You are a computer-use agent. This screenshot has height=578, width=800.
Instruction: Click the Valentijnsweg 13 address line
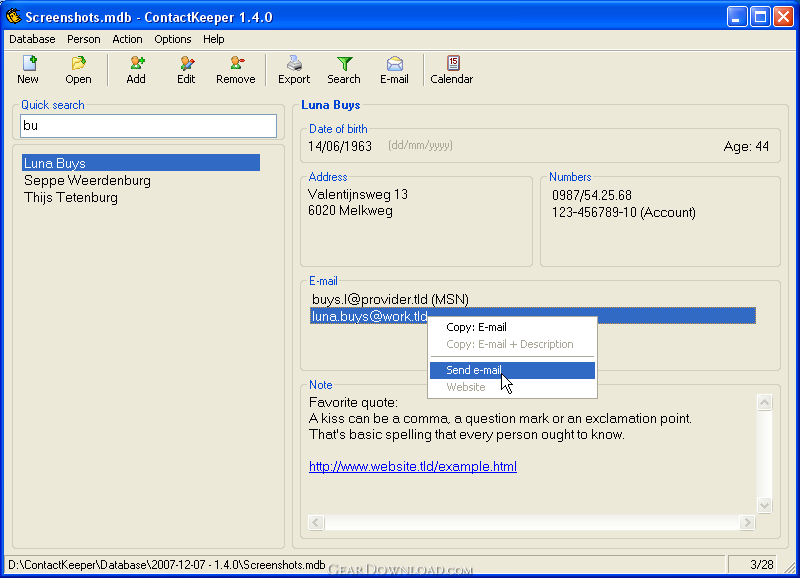[358, 194]
